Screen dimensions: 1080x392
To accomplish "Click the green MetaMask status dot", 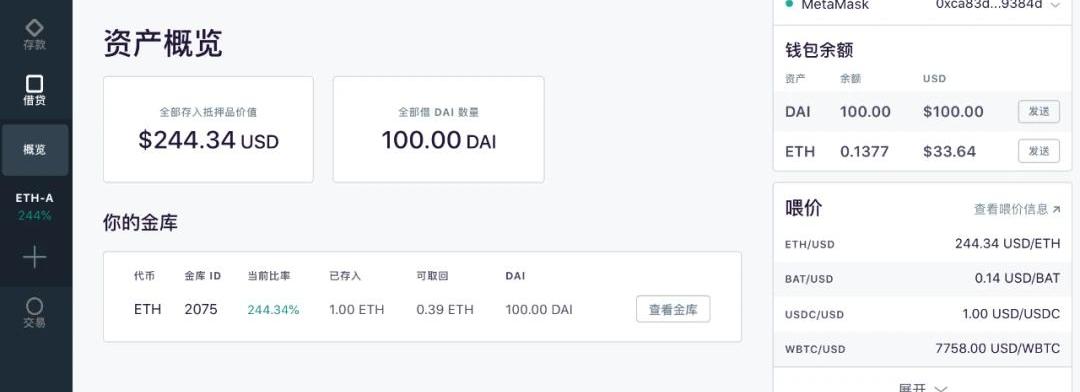I will pyautogui.click(x=789, y=4).
